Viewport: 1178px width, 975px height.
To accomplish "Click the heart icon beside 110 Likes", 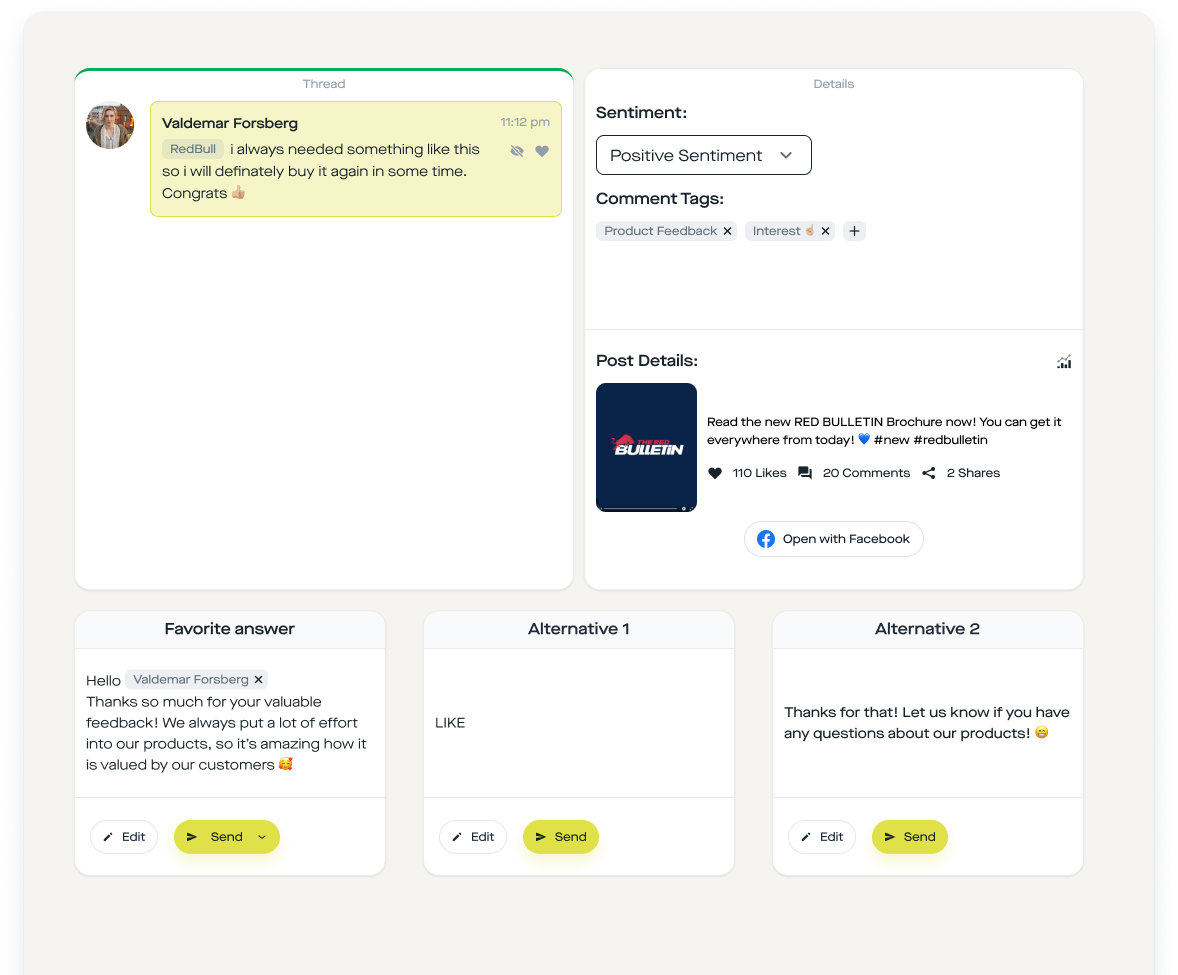I will coord(714,472).
